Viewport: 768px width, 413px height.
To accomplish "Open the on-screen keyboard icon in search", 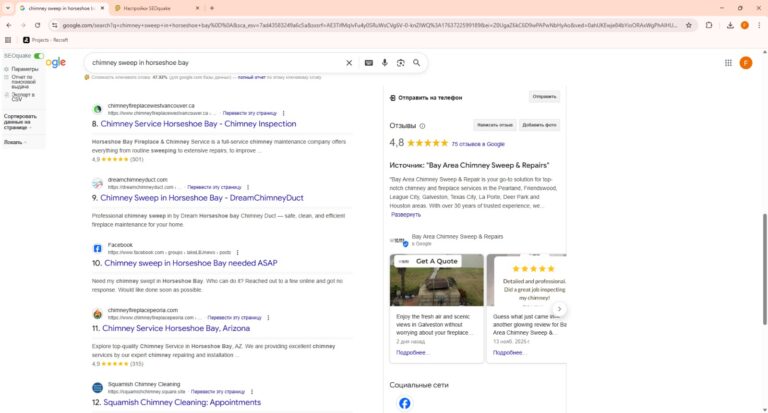I will pos(369,63).
